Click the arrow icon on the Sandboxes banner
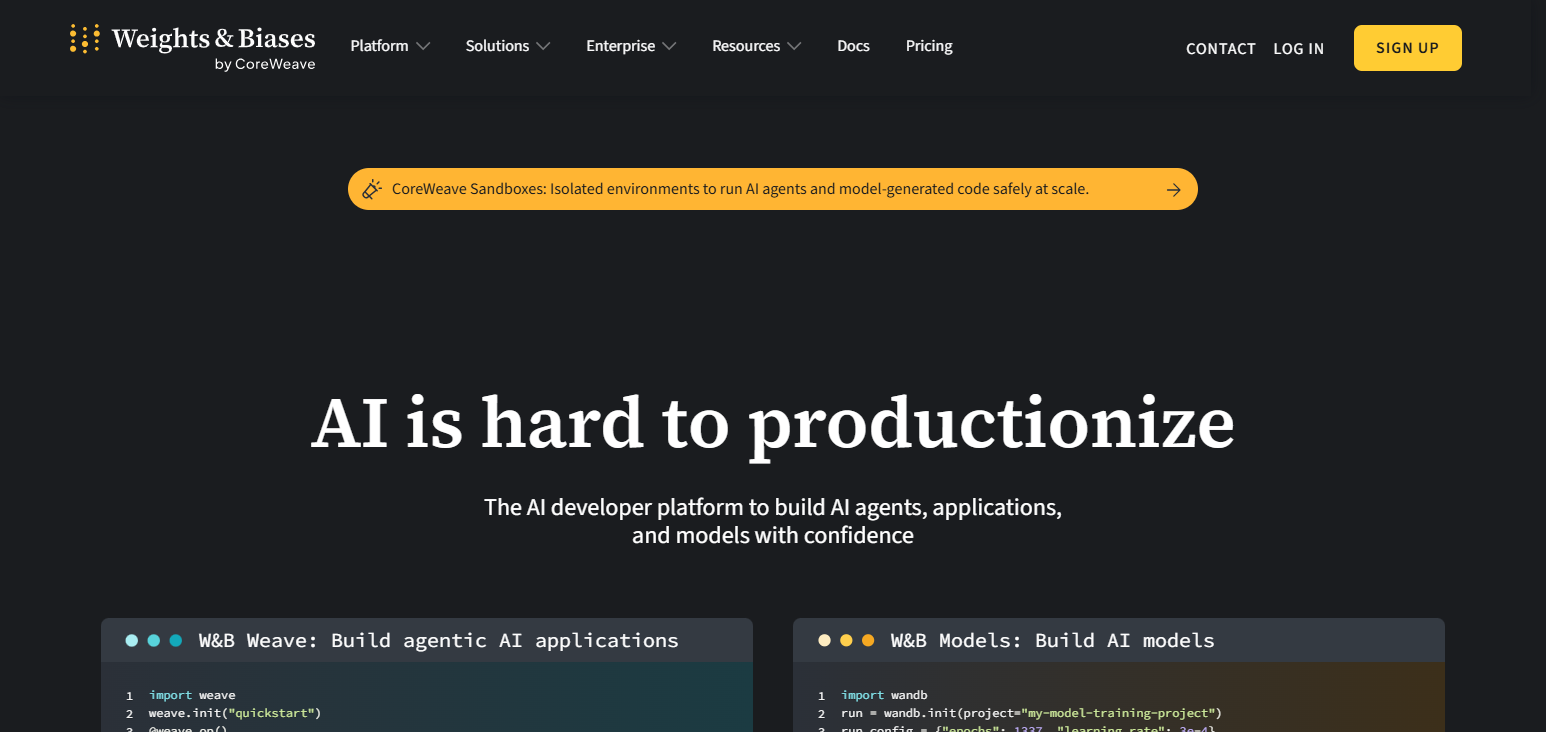 point(1174,190)
